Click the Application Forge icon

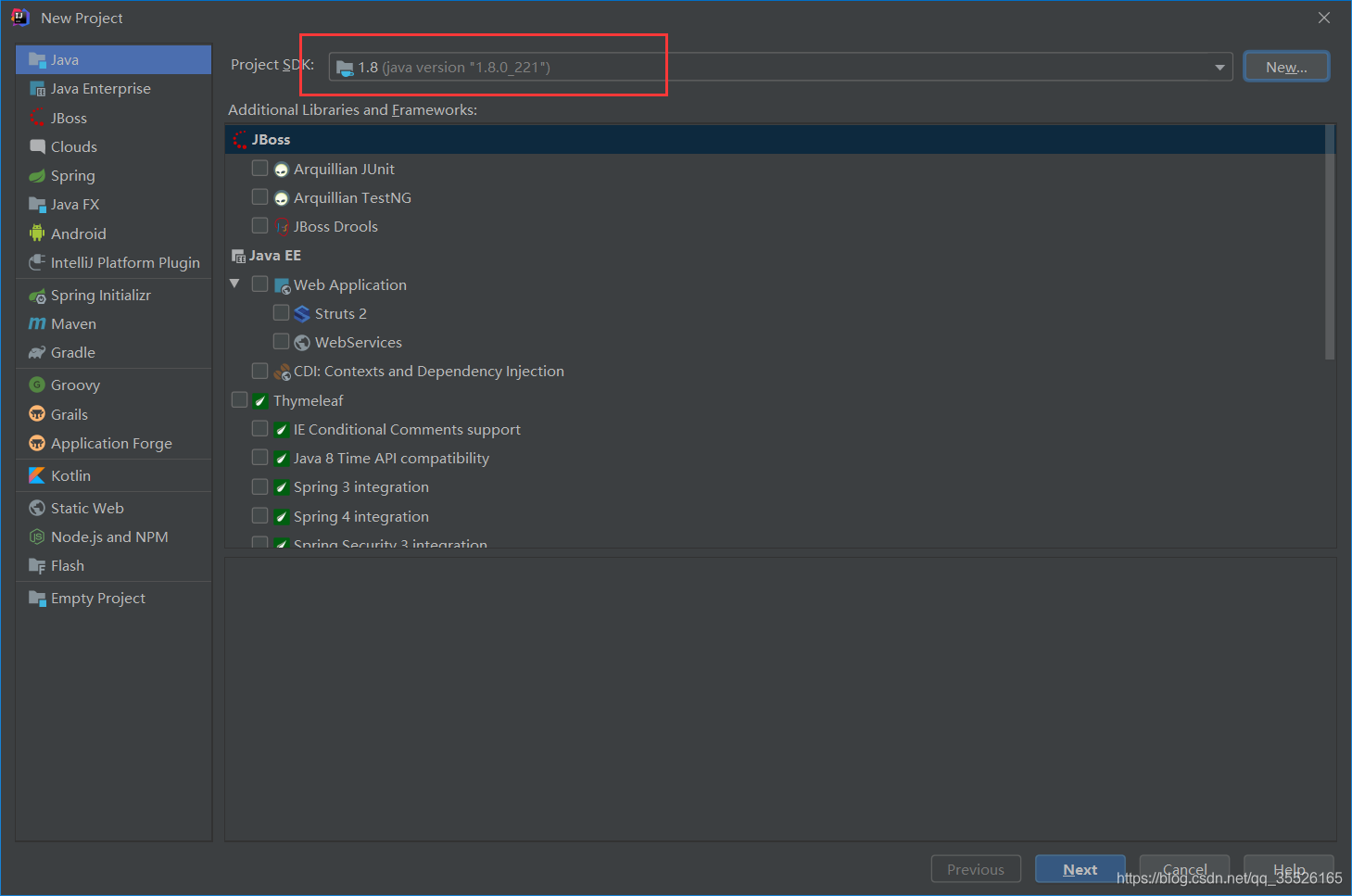(x=37, y=443)
